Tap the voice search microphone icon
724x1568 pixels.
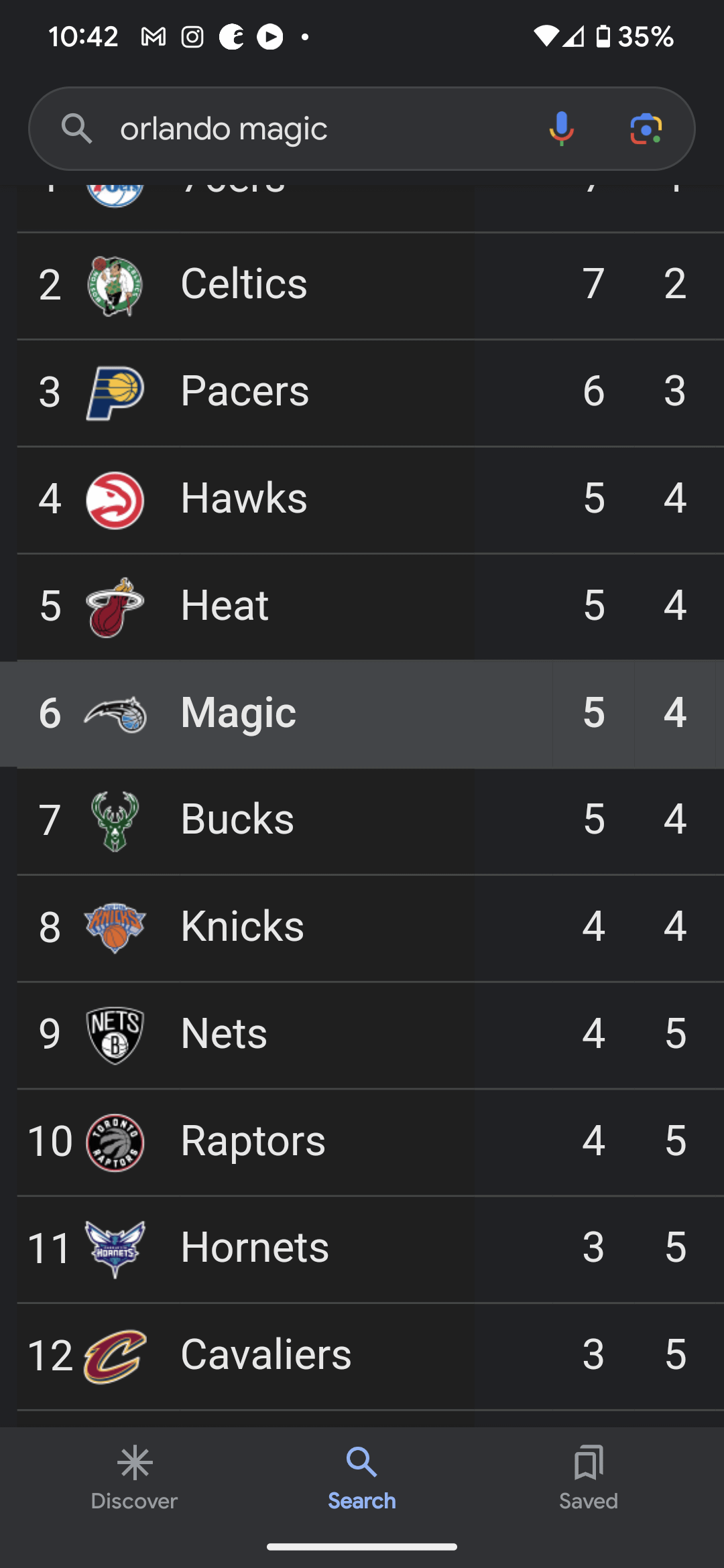[x=561, y=128]
